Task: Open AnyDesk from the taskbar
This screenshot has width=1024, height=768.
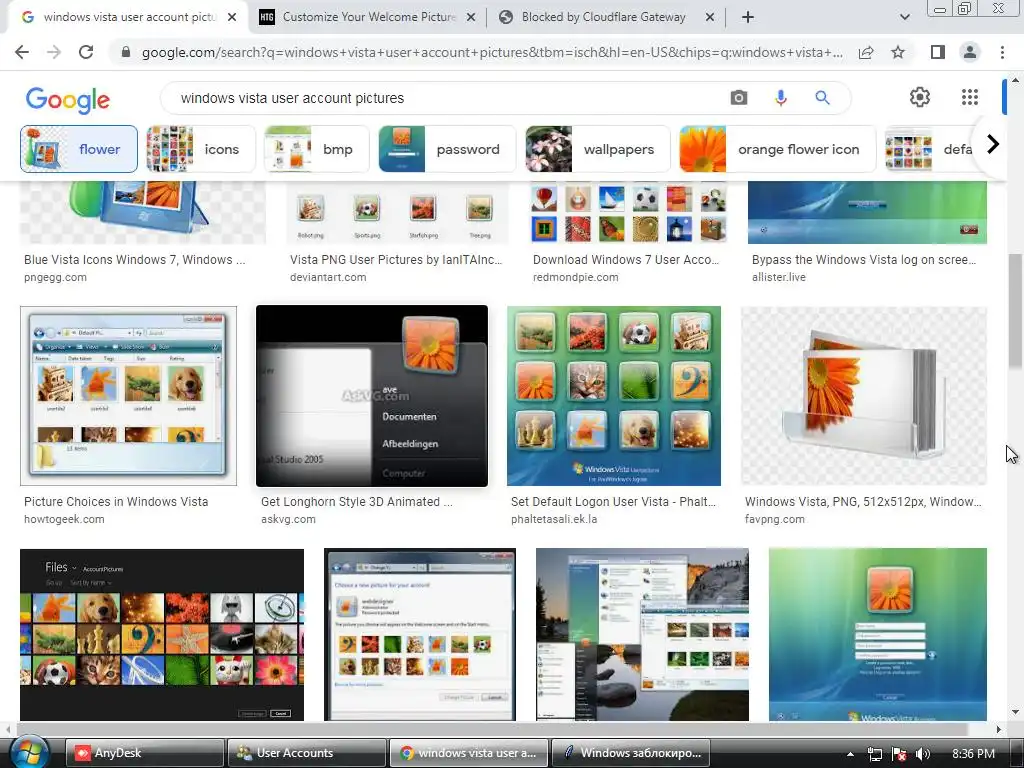Action: pos(144,753)
